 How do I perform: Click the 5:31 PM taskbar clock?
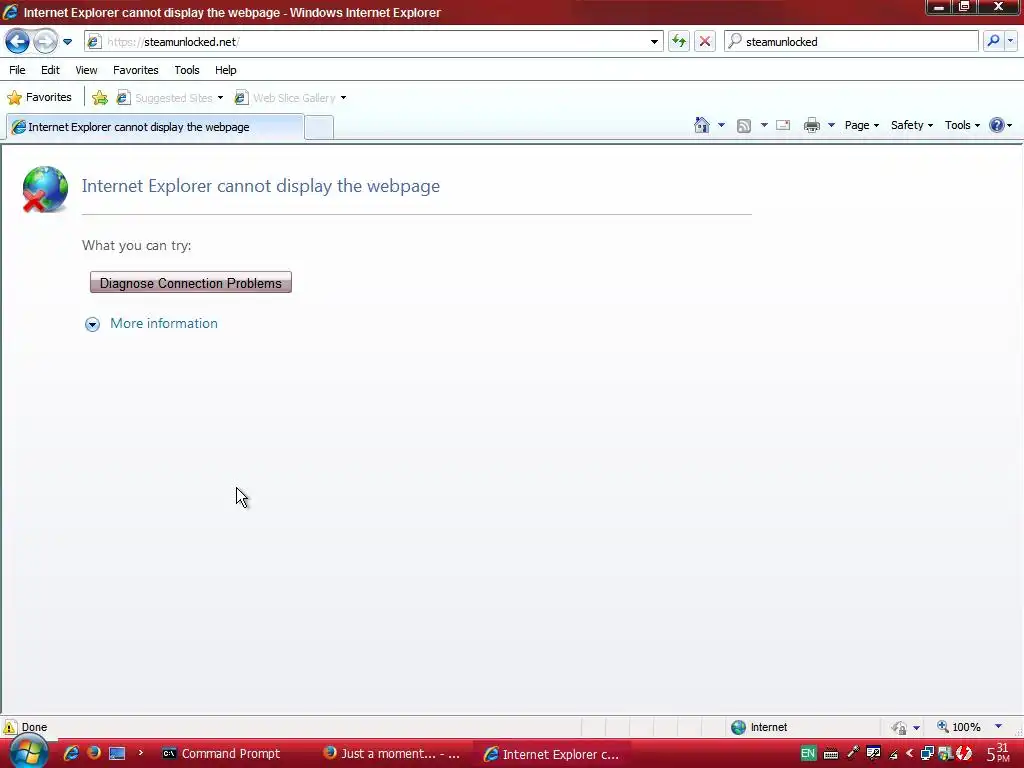point(998,754)
